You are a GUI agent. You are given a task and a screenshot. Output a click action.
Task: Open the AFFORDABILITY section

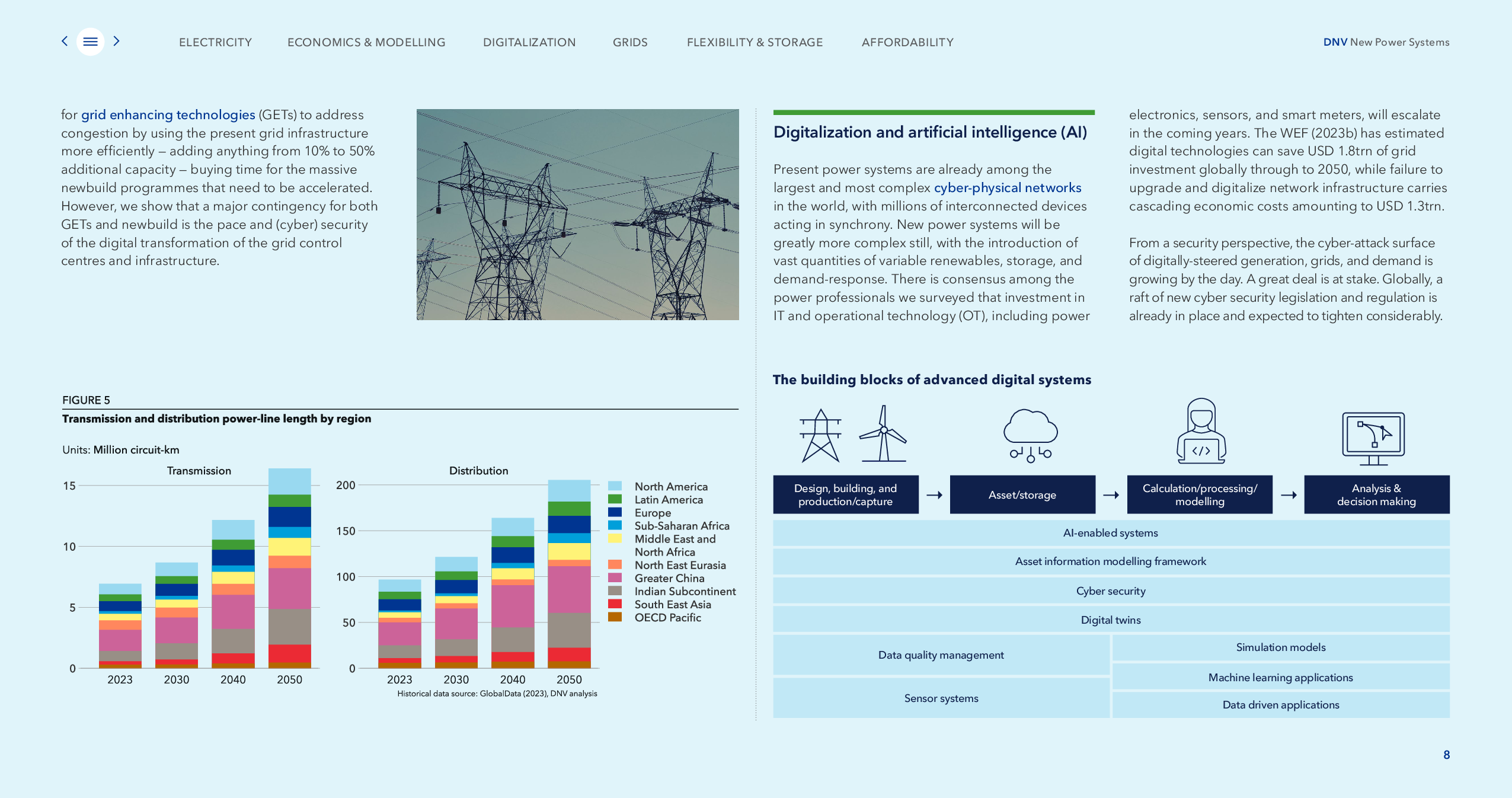[x=907, y=42]
